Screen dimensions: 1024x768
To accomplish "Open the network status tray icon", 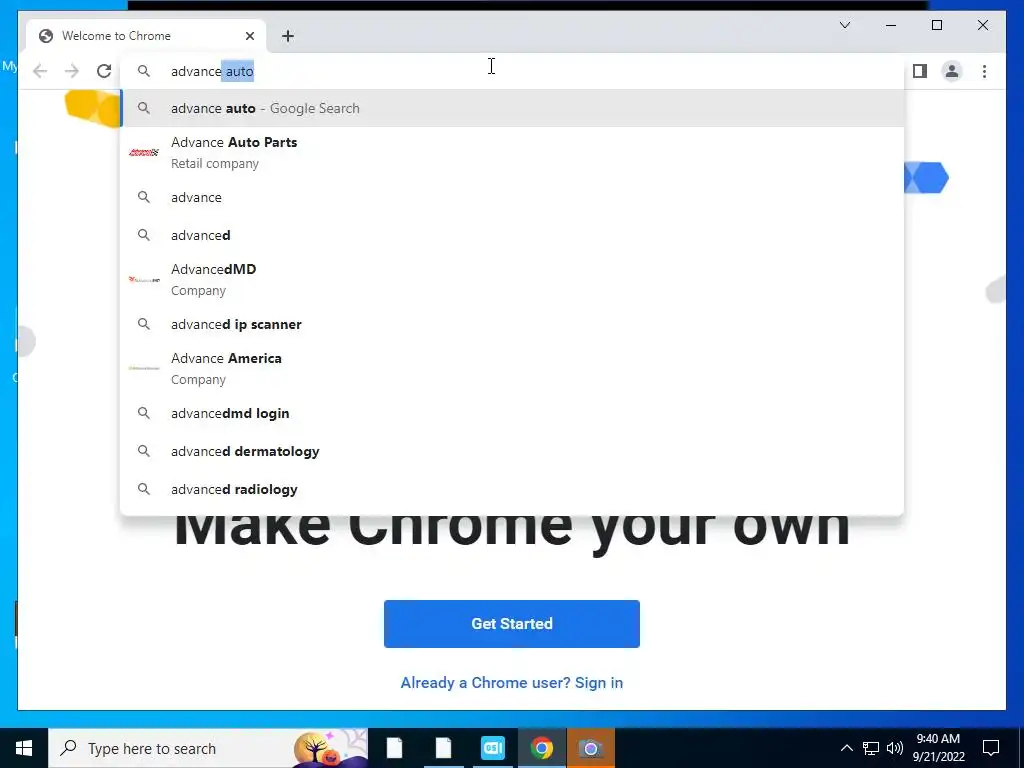I will [871, 748].
